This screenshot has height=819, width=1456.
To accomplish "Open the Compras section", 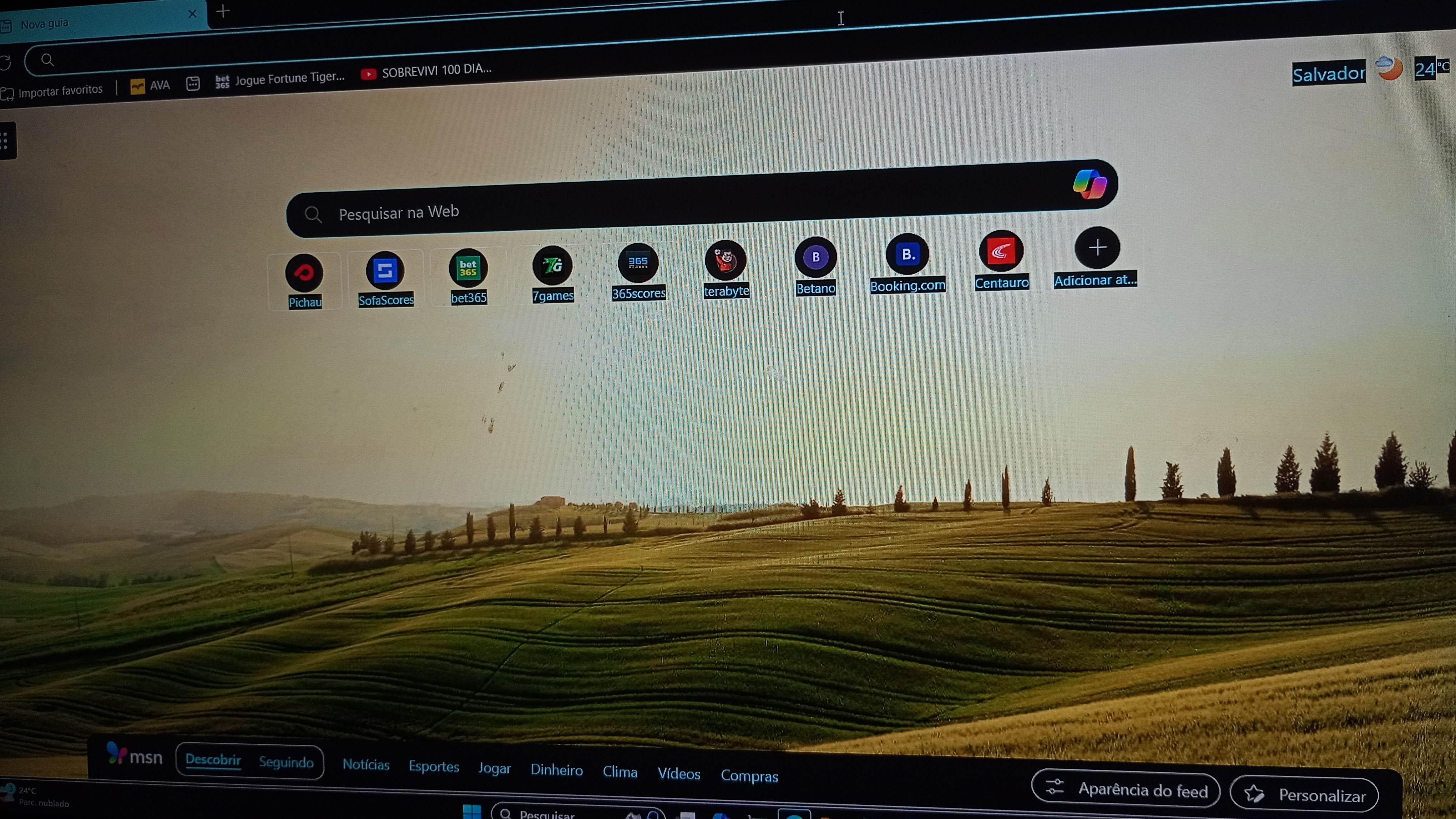I will [749, 776].
